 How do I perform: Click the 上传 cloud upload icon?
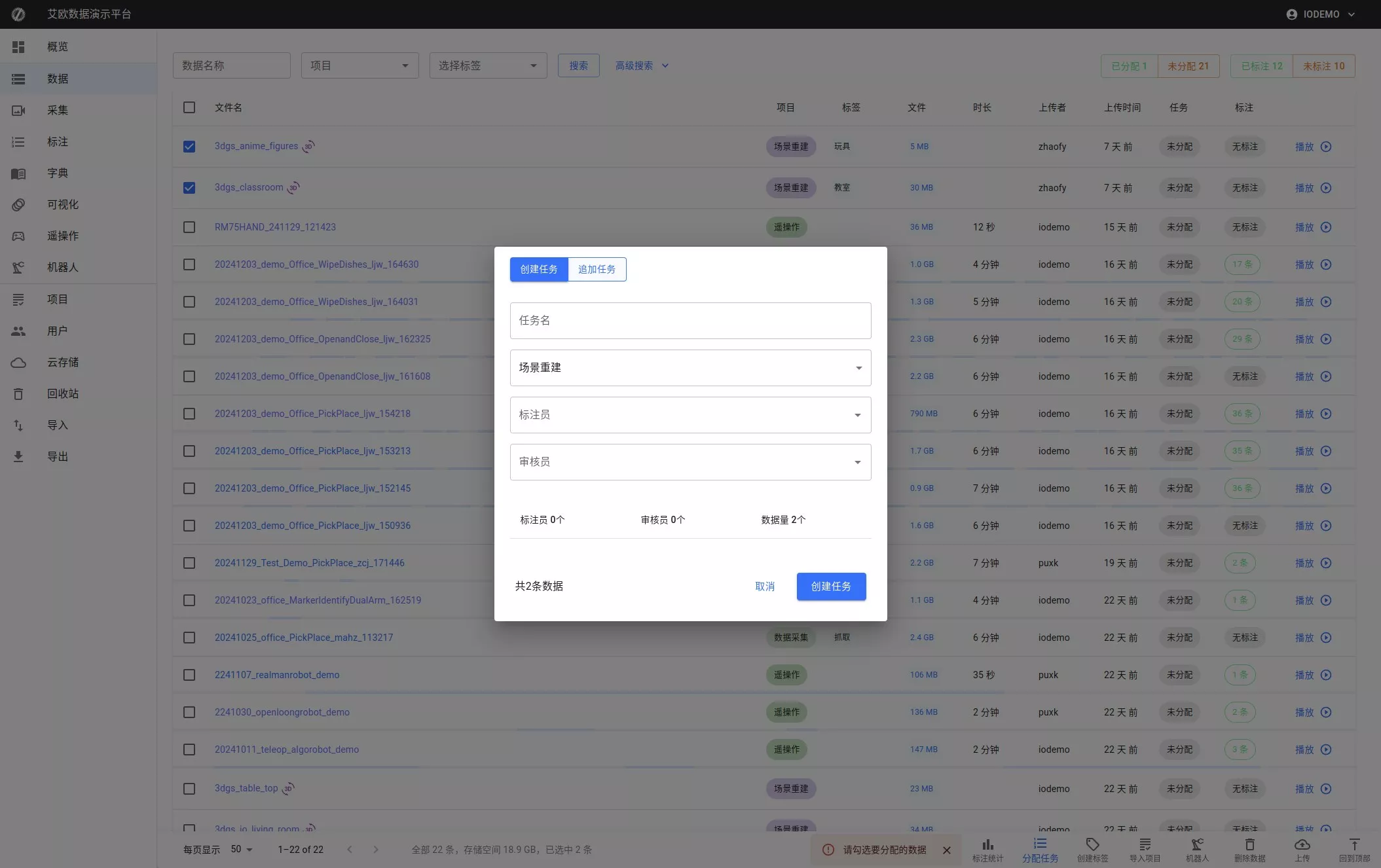click(x=1302, y=844)
